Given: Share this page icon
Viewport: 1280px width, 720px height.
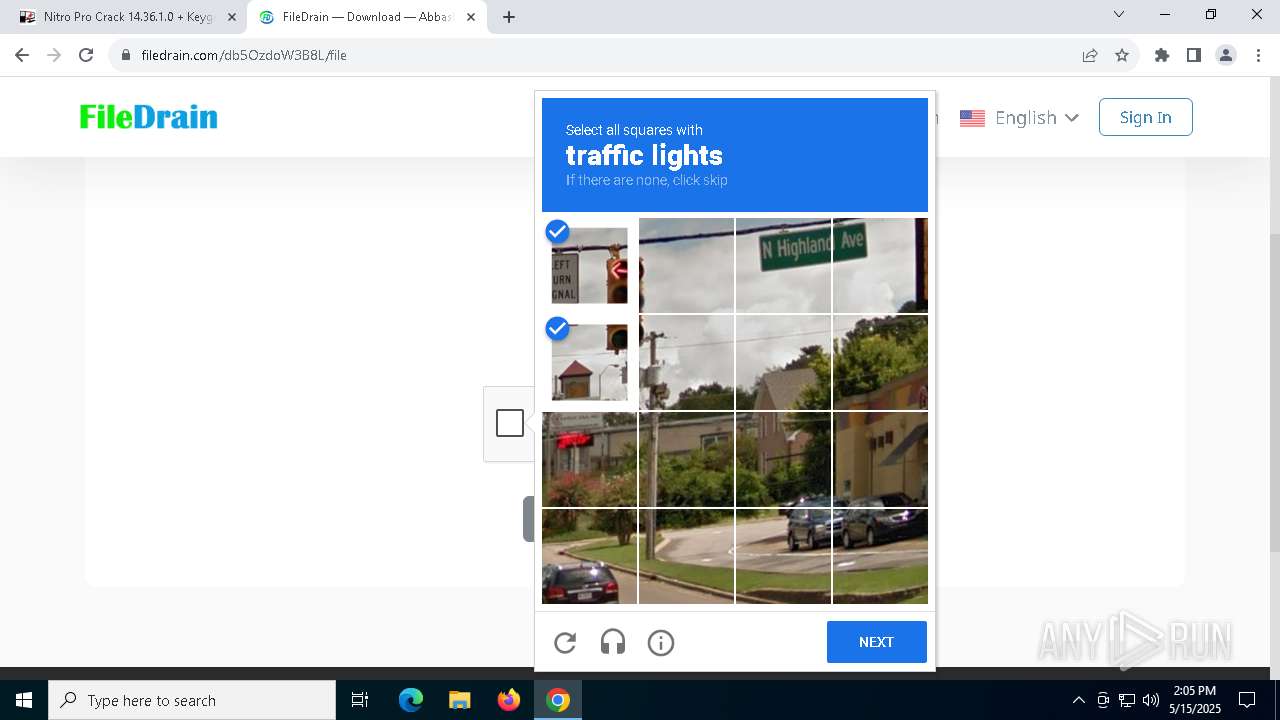Looking at the screenshot, I should (x=1090, y=55).
